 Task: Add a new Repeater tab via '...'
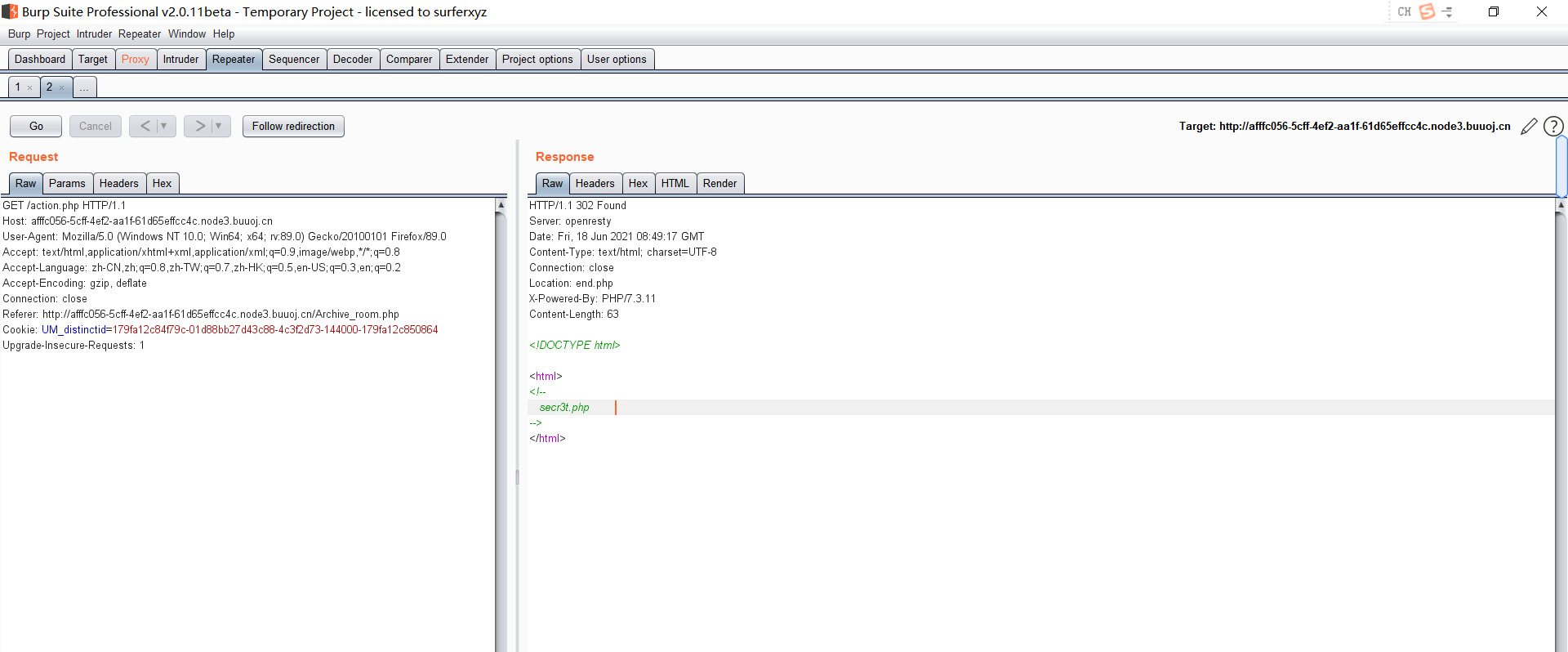click(x=85, y=87)
